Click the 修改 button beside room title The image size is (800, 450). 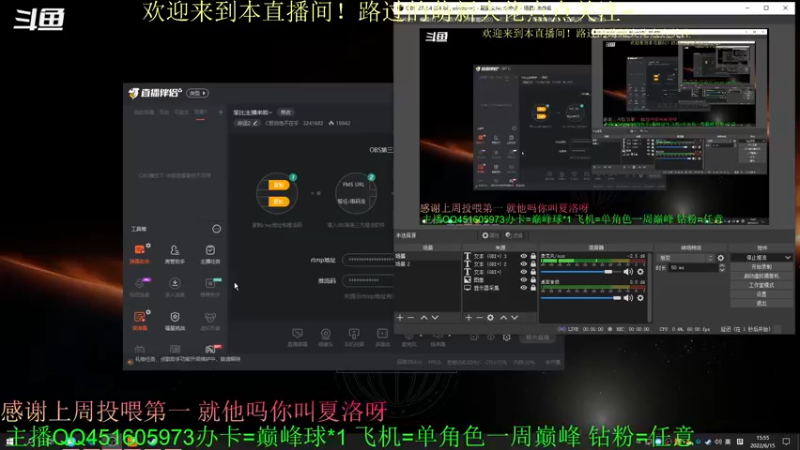(286, 112)
